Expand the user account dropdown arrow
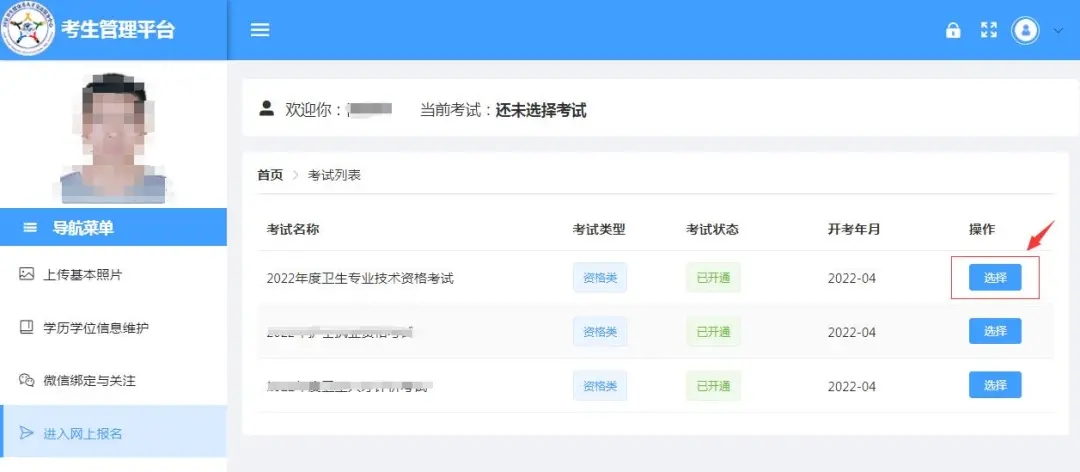This screenshot has width=1080, height=472. (x=1059, y=30)
